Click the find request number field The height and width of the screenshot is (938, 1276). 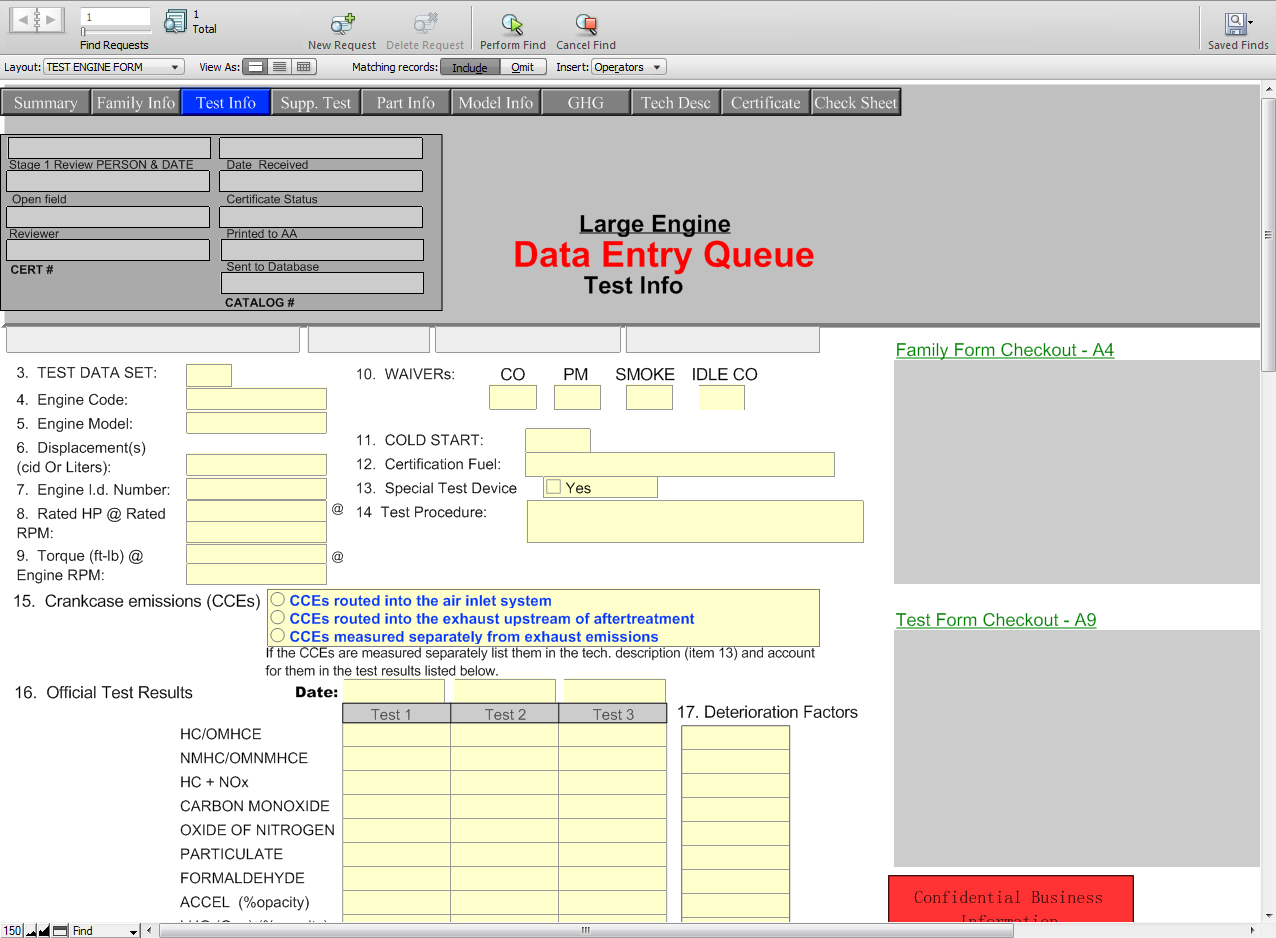115,17
